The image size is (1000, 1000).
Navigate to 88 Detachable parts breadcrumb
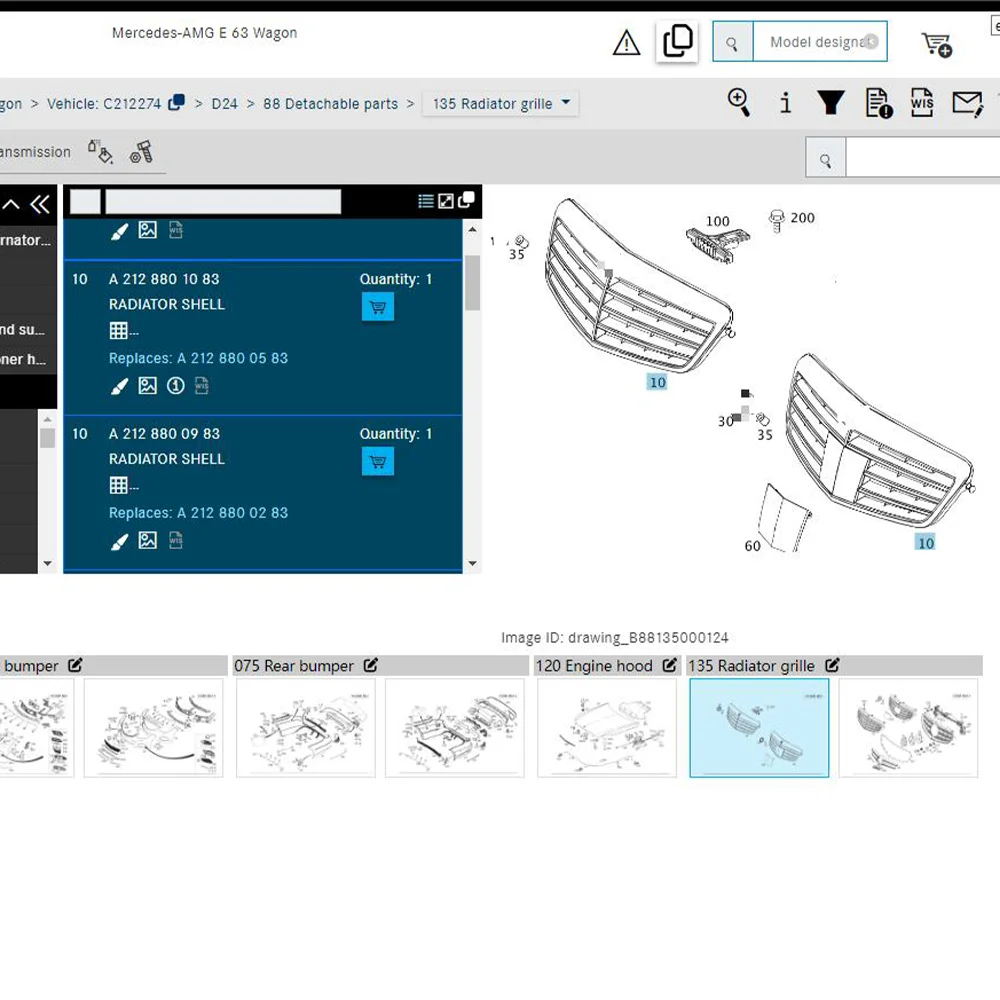tap(330, 103)
